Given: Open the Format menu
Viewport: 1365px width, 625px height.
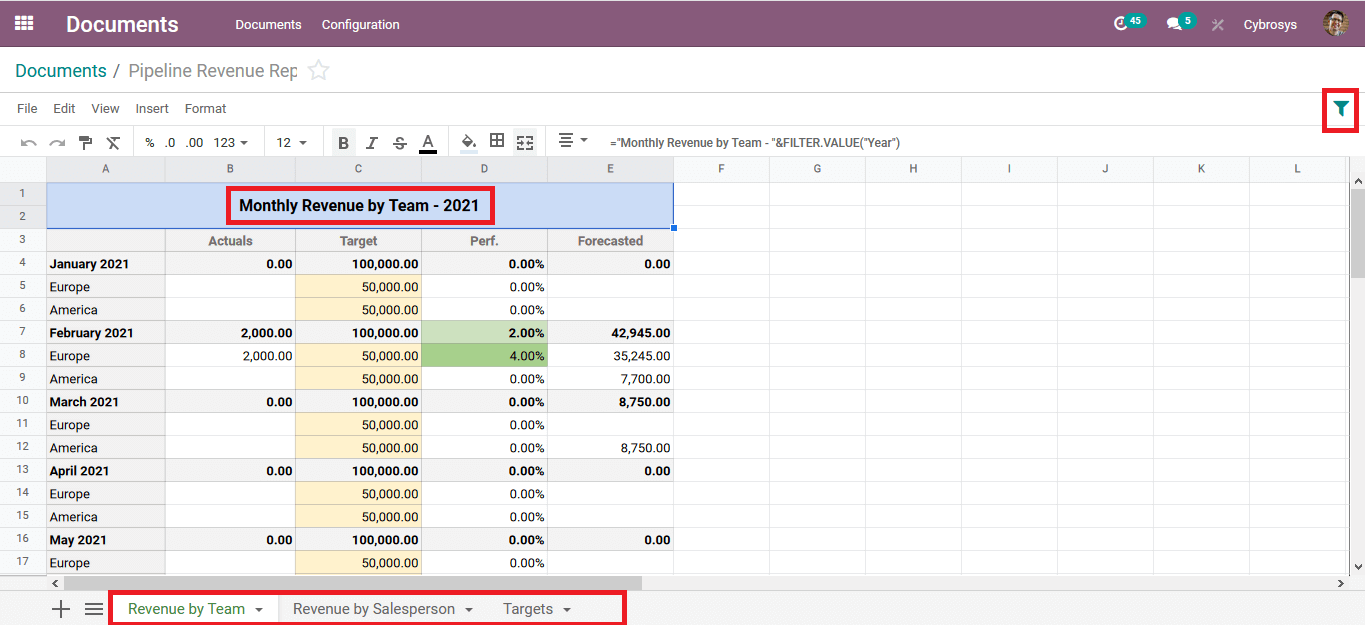Looking at the screenshot, I should (205, 108).
